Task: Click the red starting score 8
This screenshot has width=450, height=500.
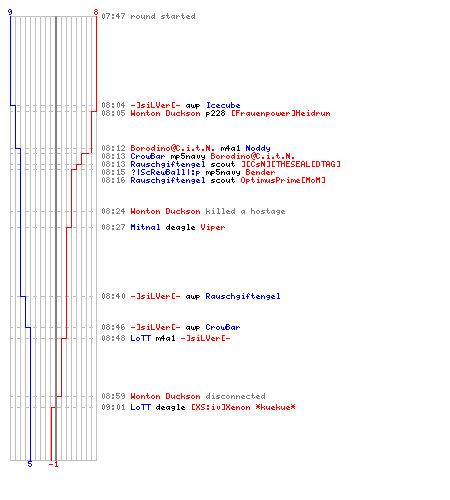Action: click(96, 12)
